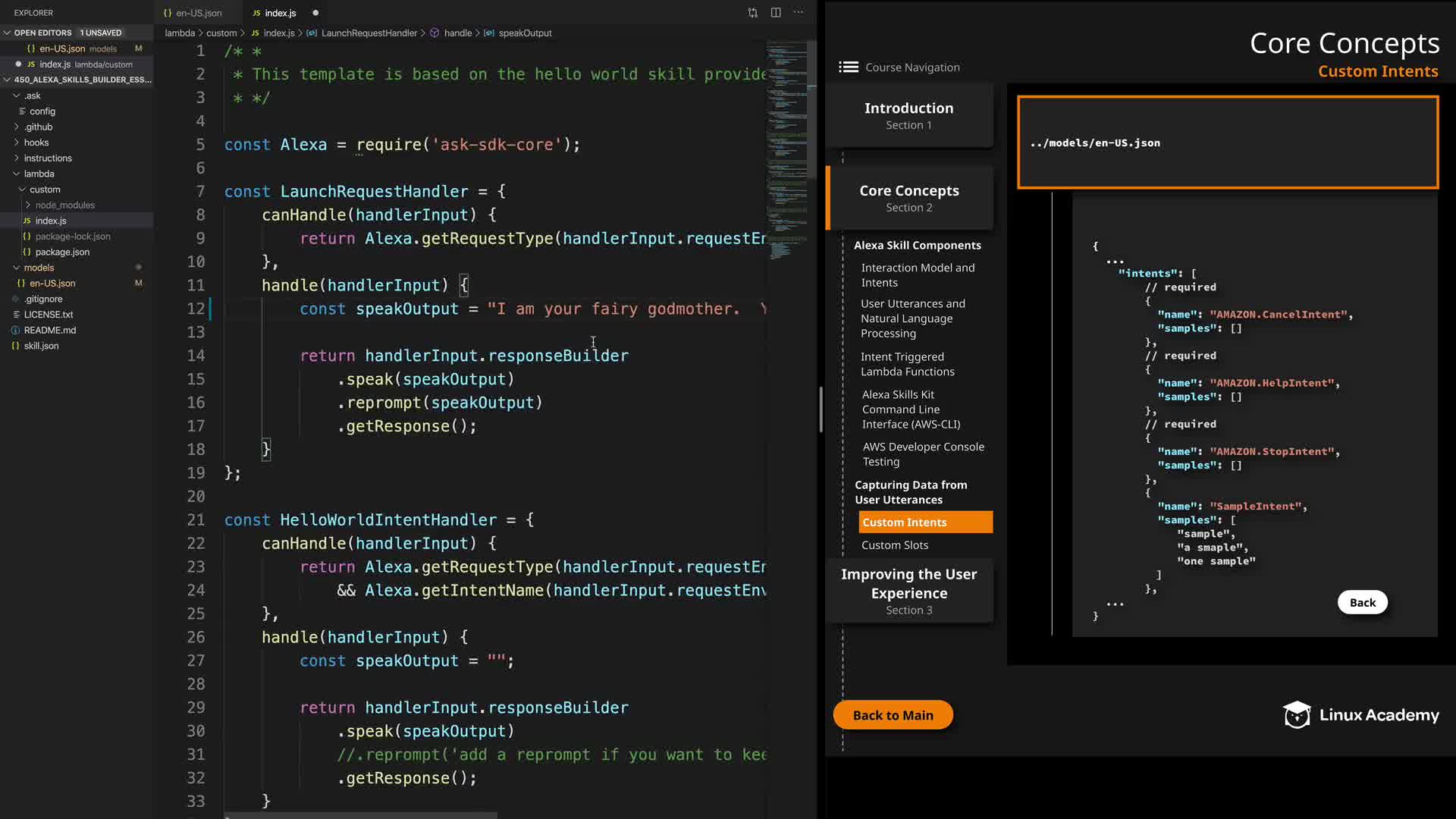The width and height of the screenshot is (1456, 819).
Task: Open the Course Navigation hamburger icon
Action: point(849,67)
